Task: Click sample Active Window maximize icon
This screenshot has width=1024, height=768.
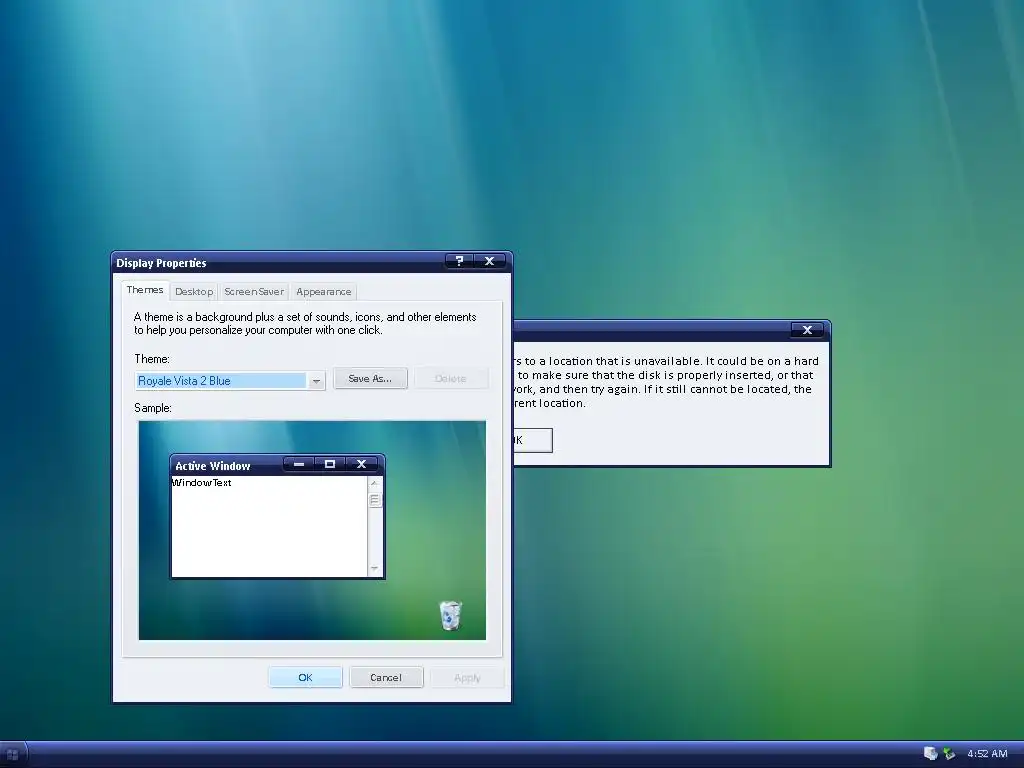Action: [330, 464]
